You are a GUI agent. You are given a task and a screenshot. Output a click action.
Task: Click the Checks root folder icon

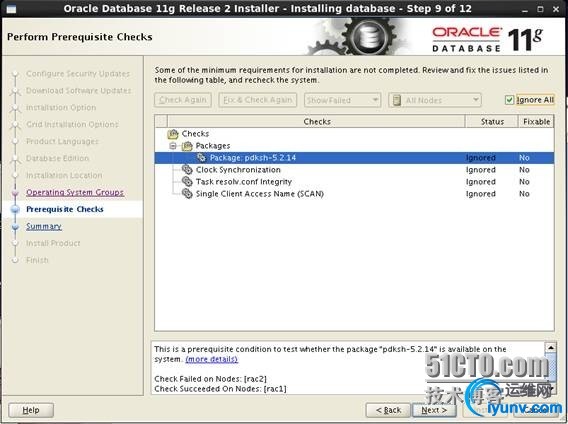pos(173,134)
